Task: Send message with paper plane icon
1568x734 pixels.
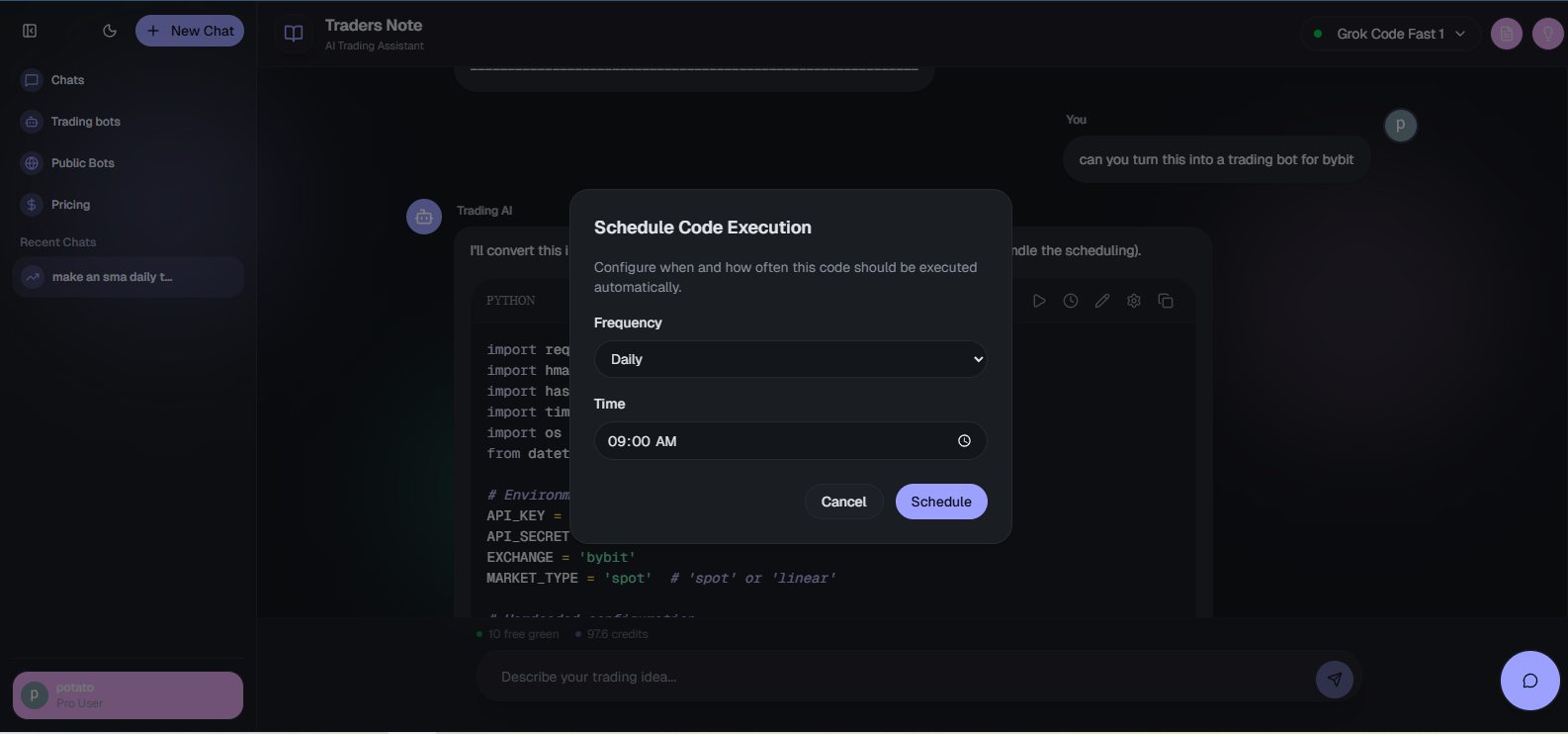Action: pyautogui.click(x=1335, y=679)
